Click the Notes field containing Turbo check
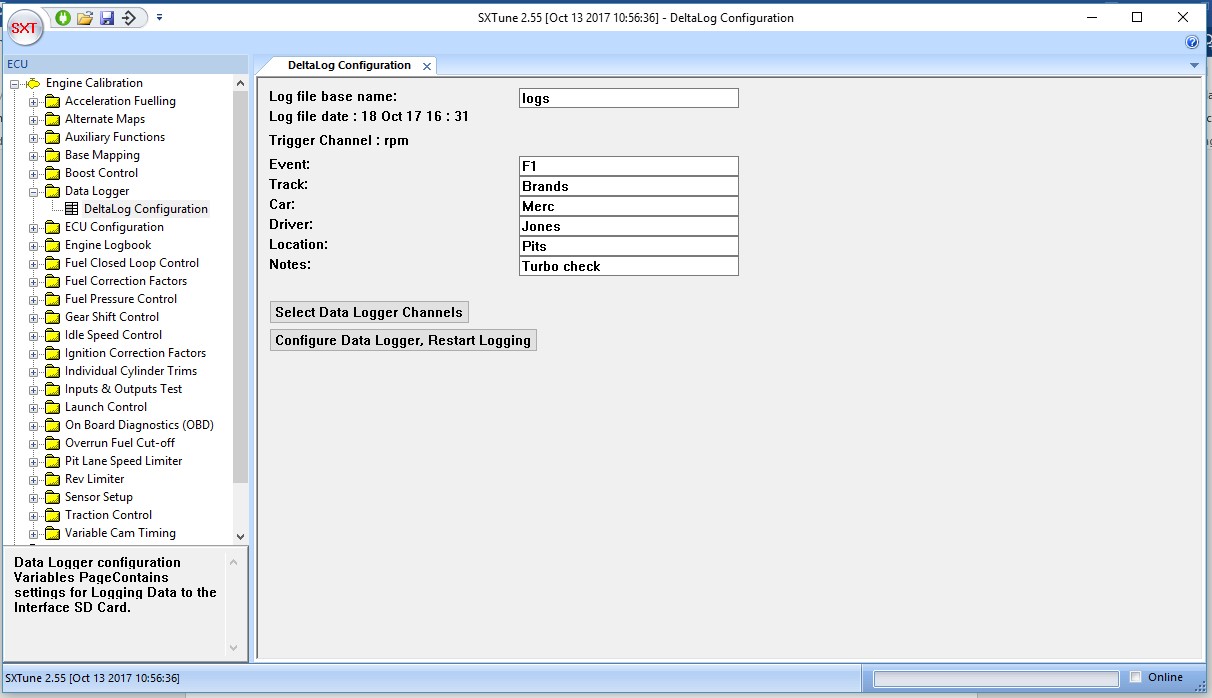 pos(628,266)
